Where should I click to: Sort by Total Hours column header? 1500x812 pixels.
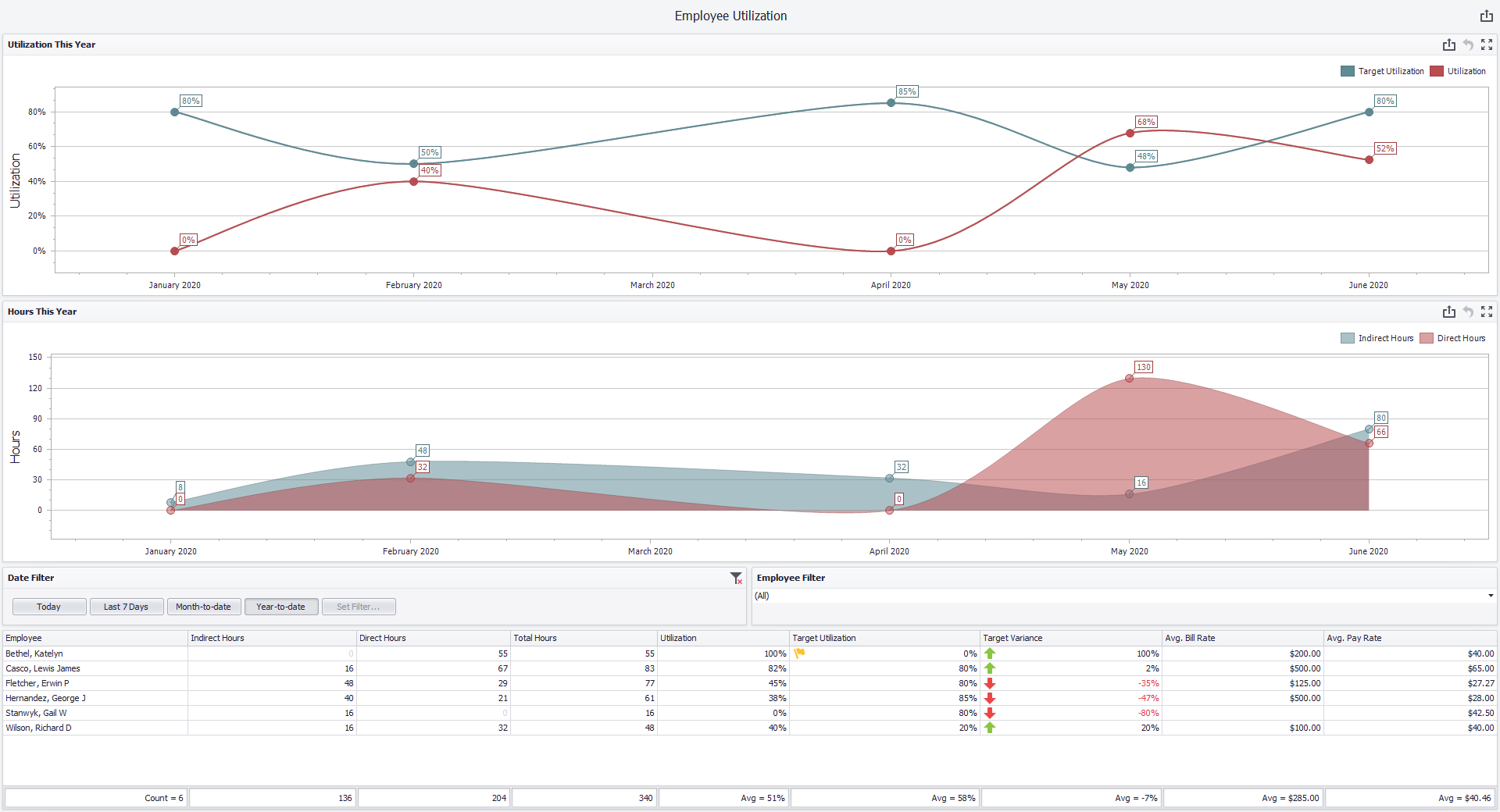point(584,638)
